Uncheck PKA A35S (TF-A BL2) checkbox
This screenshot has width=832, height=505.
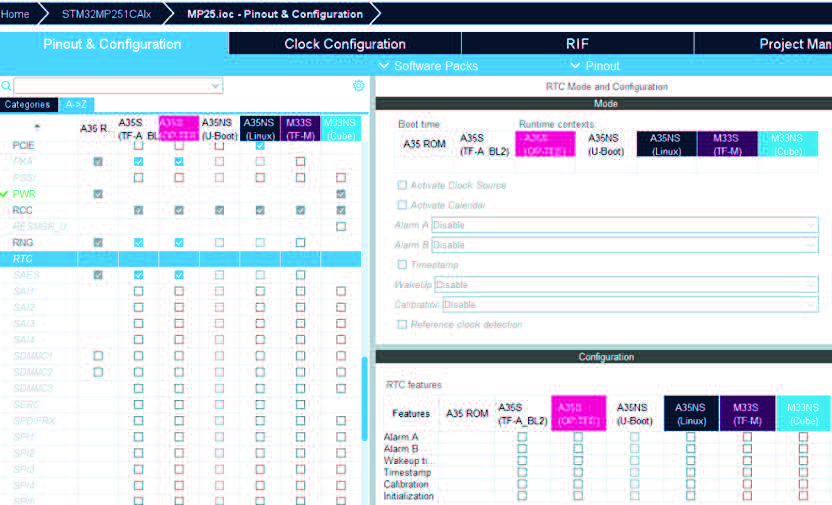click(138, 161)
